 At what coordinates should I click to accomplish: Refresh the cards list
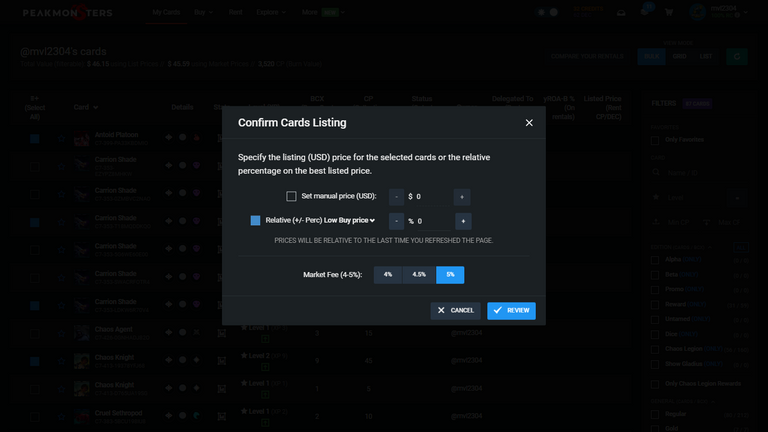[x=737, y=56]
